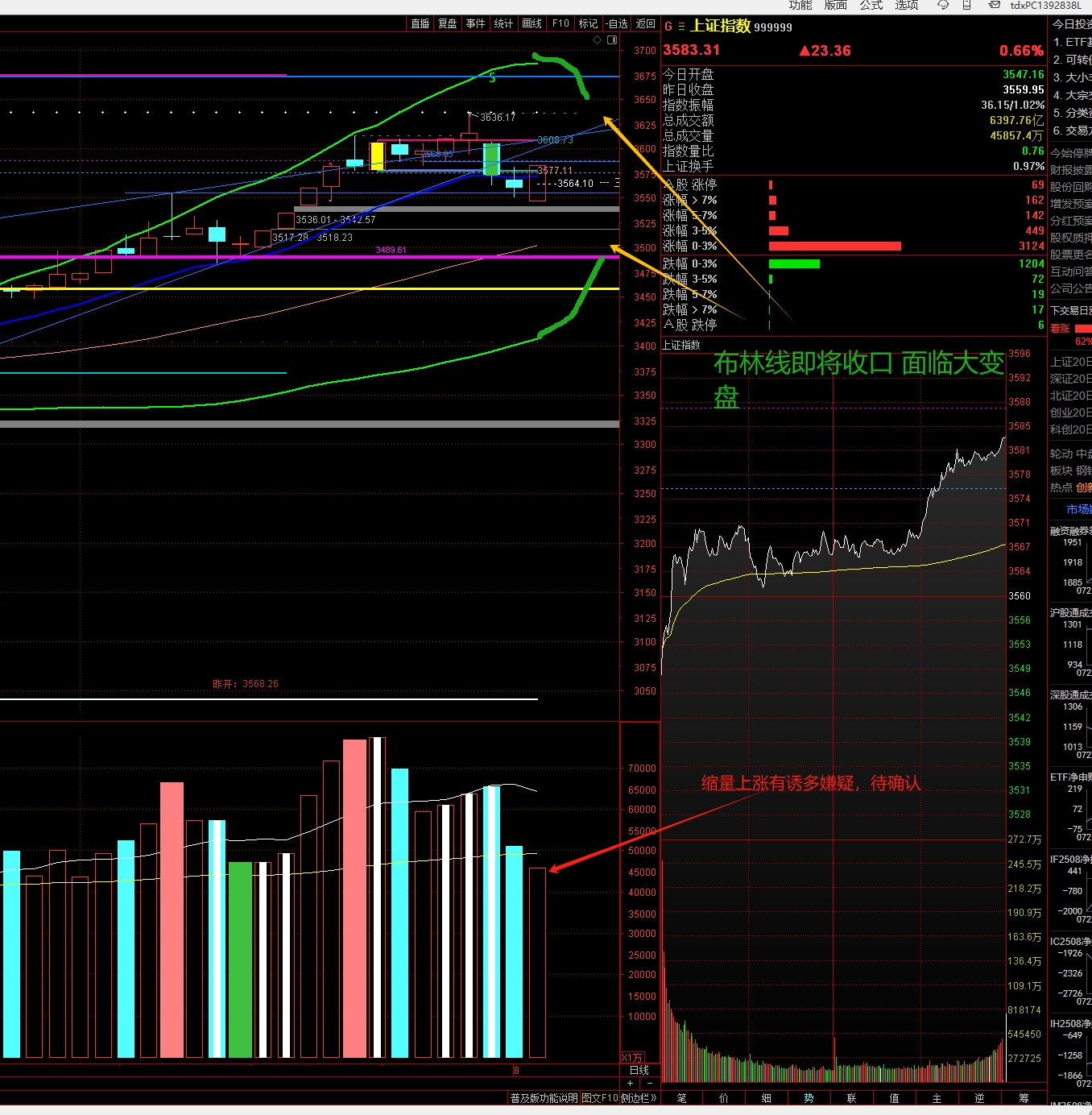Click the X1万 volume unit label
Viewport: 1092px width, 1115px height.
click(x=632, y=1058)
